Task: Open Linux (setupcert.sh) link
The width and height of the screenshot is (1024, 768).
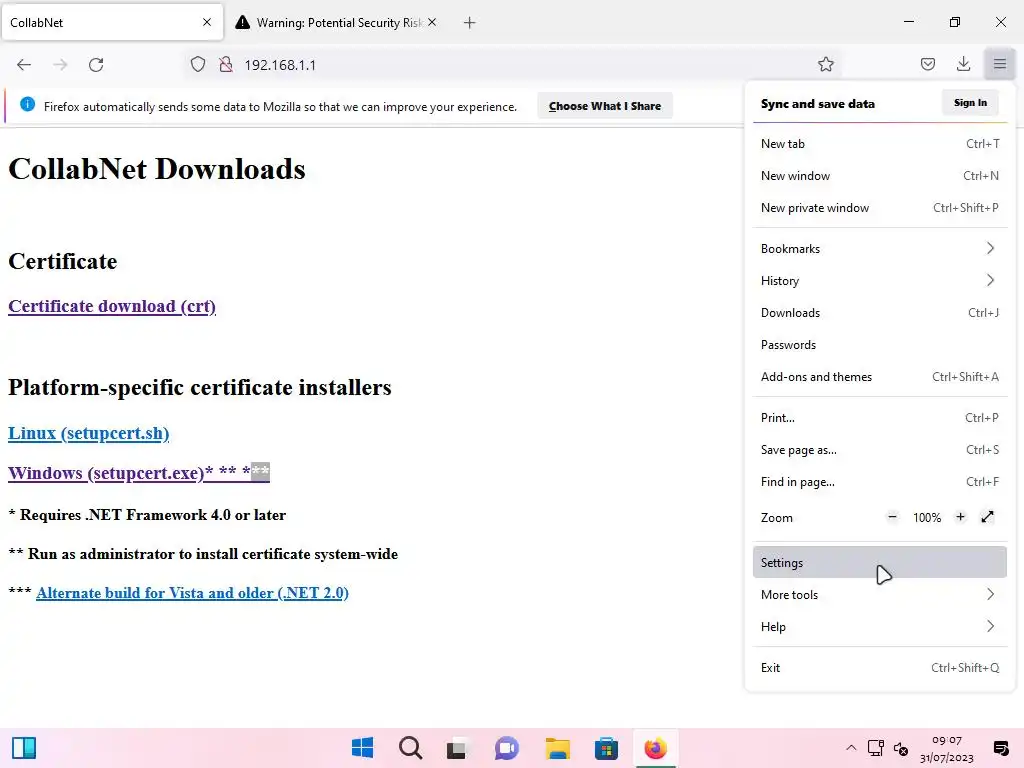Action: click(88, 433)
